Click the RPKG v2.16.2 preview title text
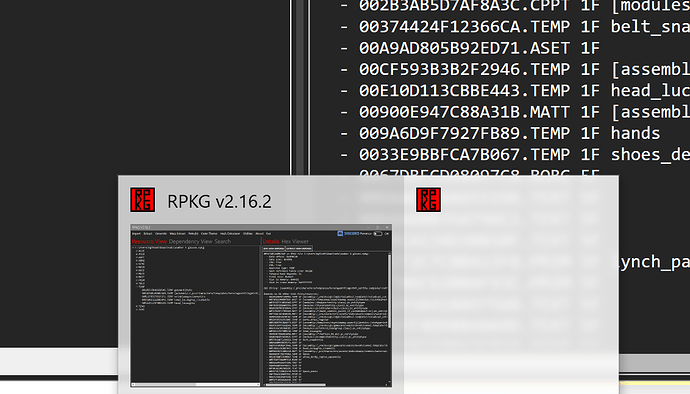Viewport: 690px width, 394px height. click(x=219, y=202)
